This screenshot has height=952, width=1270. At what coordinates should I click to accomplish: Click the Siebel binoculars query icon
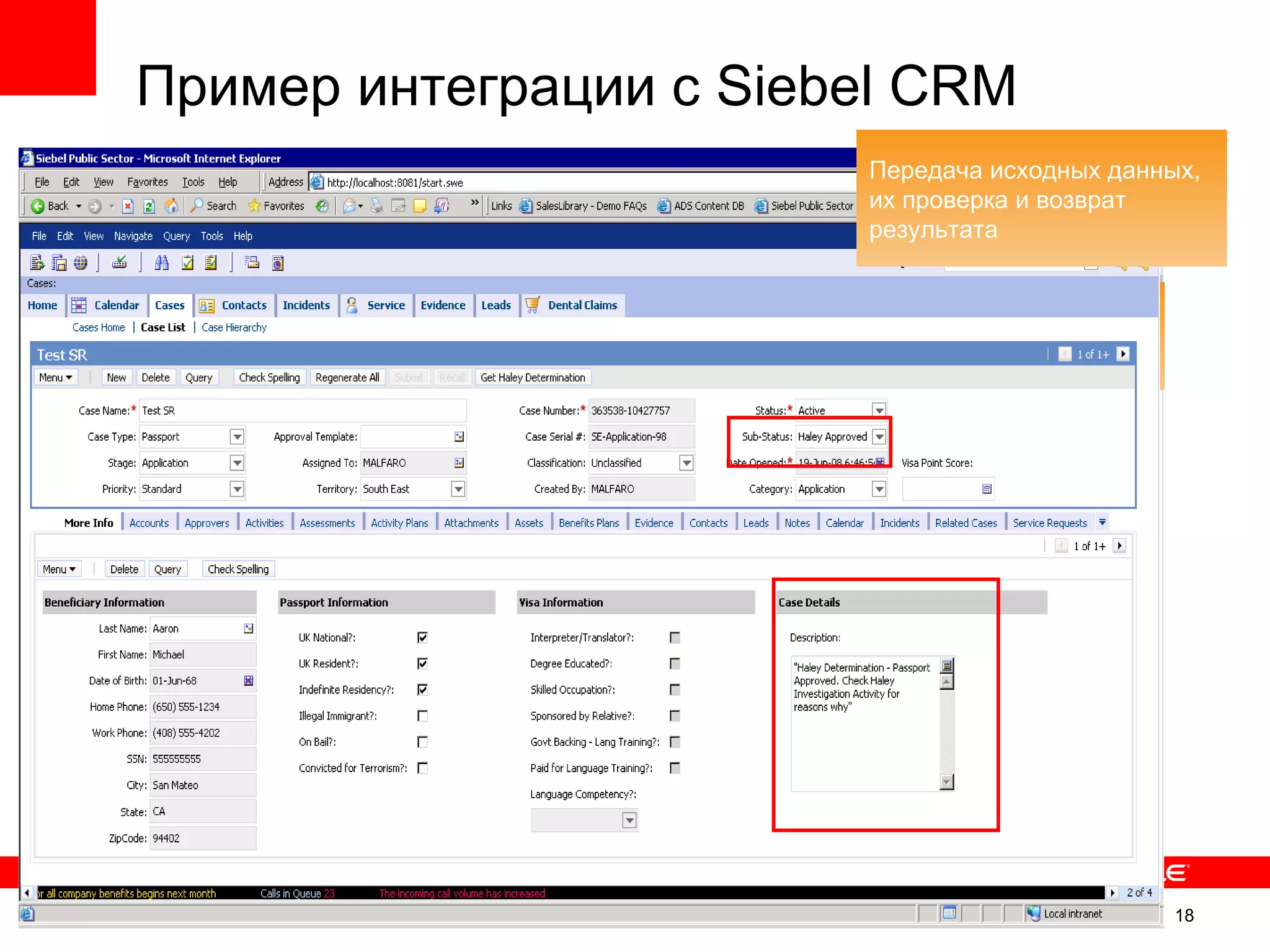coord(162,263)
